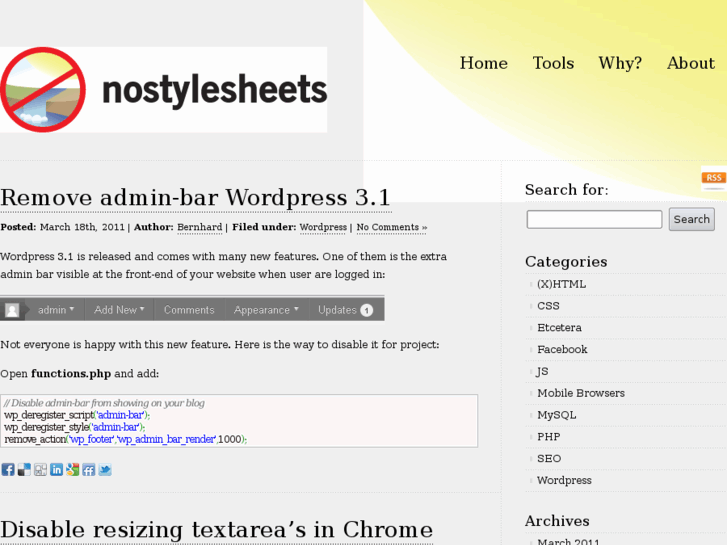Share the post on Facebook
This screenshot has height=545, width=727.
pos(8,469)
